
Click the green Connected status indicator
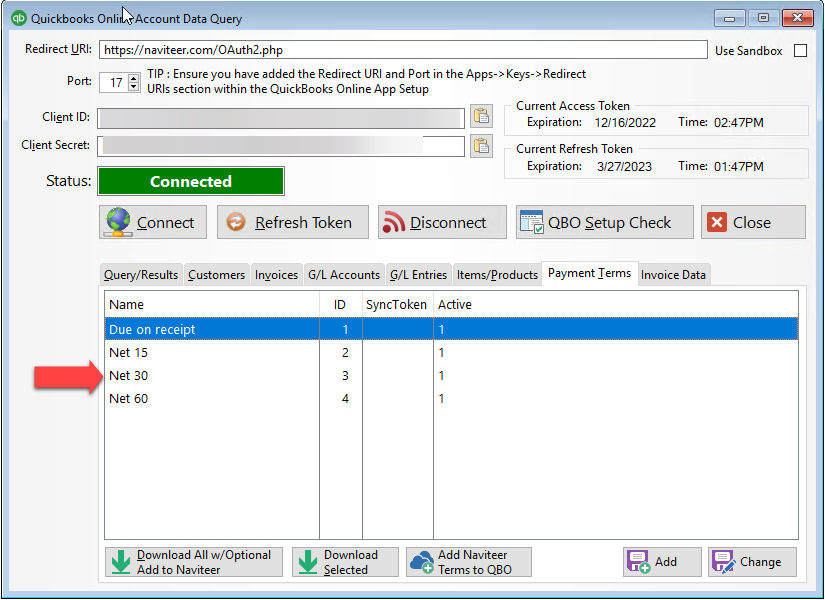[191, 181]
